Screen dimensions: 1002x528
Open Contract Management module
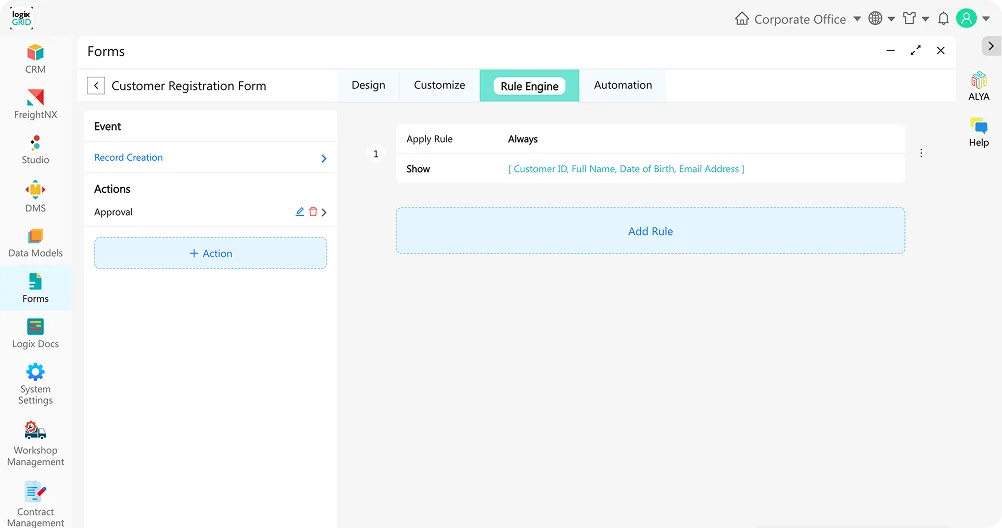[x=35, y=505]
